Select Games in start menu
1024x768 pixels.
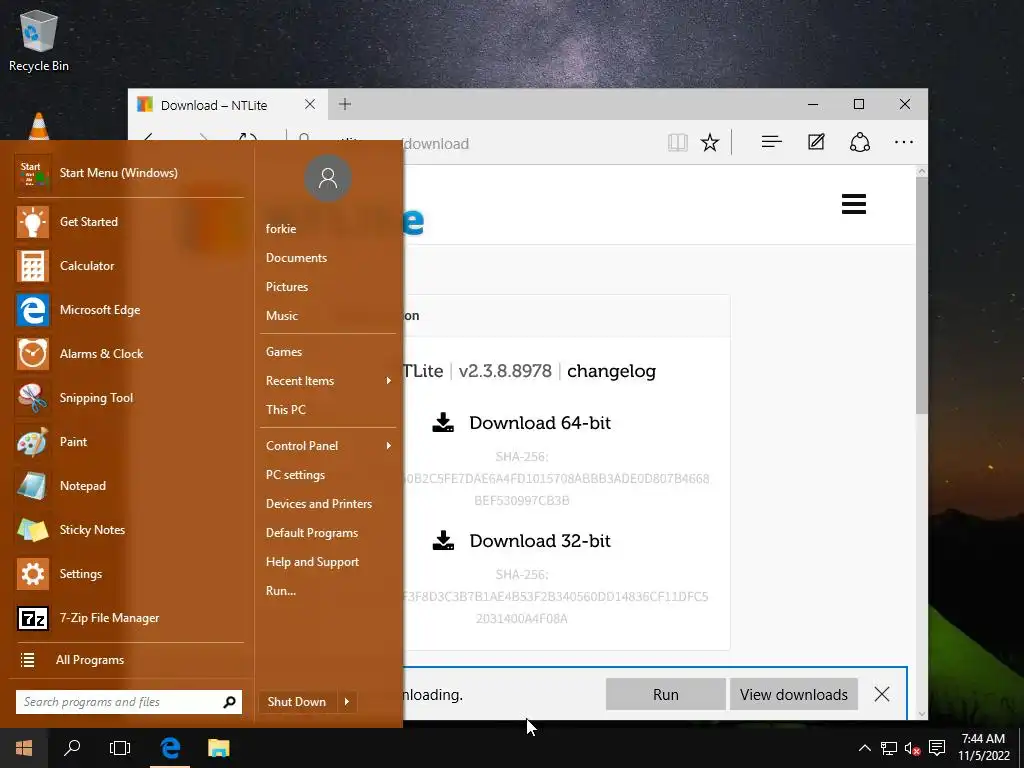tap(283, 351)
